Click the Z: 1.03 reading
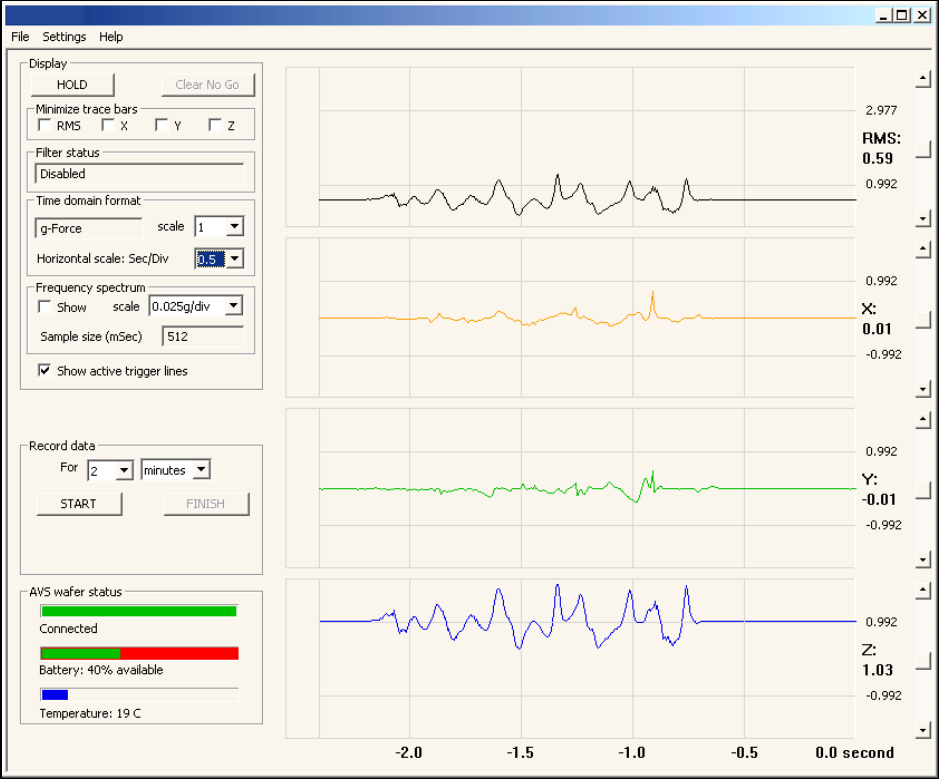This screenshot has width=939, height=779. 877,660
